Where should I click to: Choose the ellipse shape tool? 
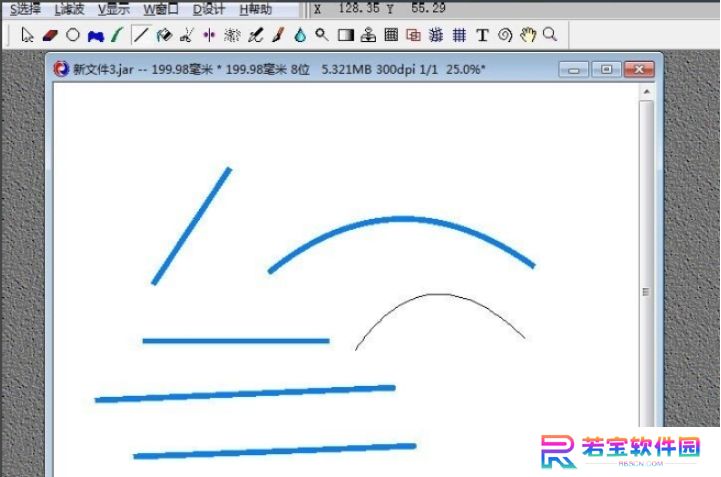[x=73, y=35]
